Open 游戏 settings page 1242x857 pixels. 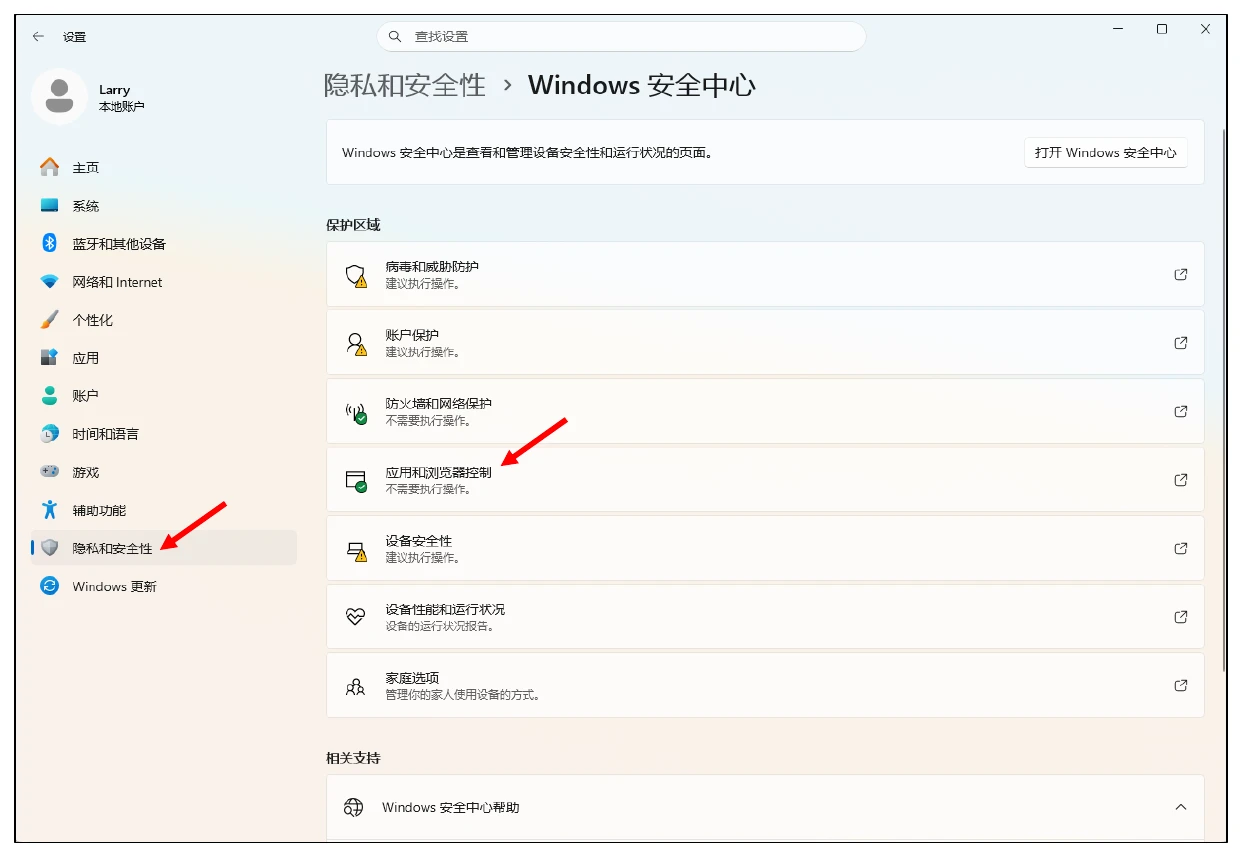tap(164, 472)
